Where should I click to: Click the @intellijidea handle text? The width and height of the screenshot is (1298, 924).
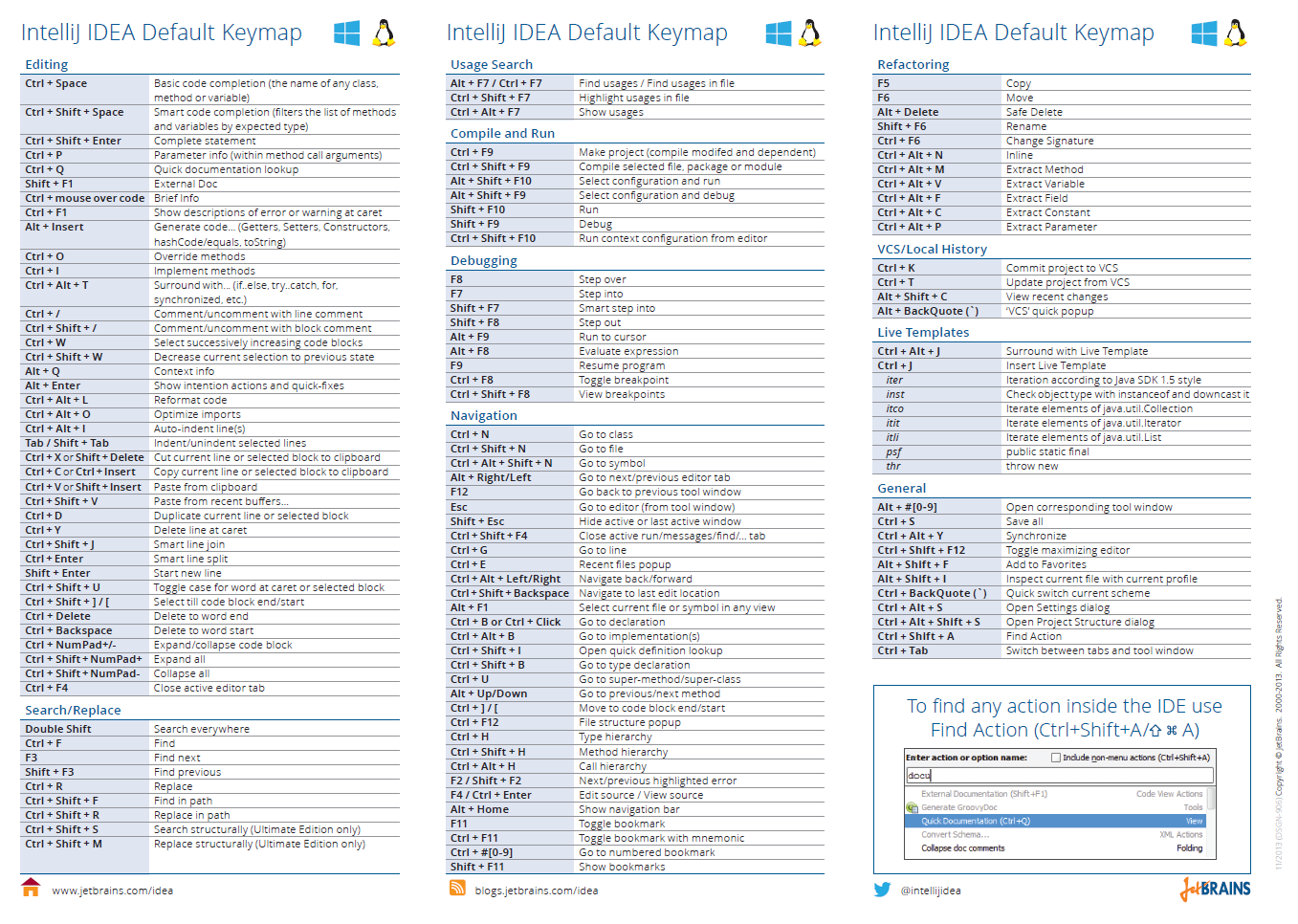pos(933,890)
